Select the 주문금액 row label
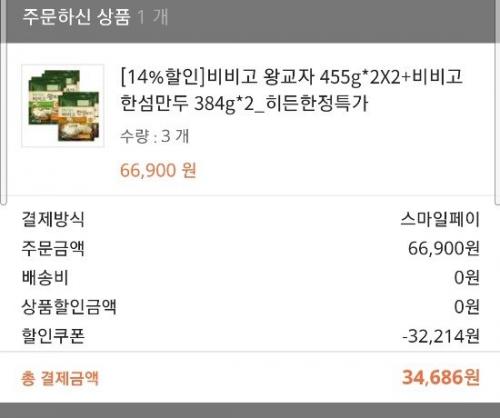The height and width of the screenshot is (418, 500). [53, 248]
